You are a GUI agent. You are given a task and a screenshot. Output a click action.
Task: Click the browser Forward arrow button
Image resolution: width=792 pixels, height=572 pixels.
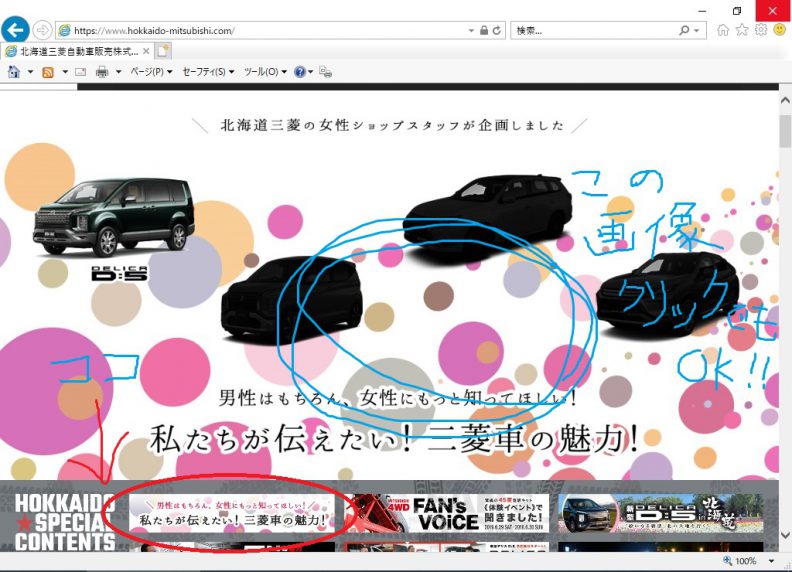(x=42, y=30)
